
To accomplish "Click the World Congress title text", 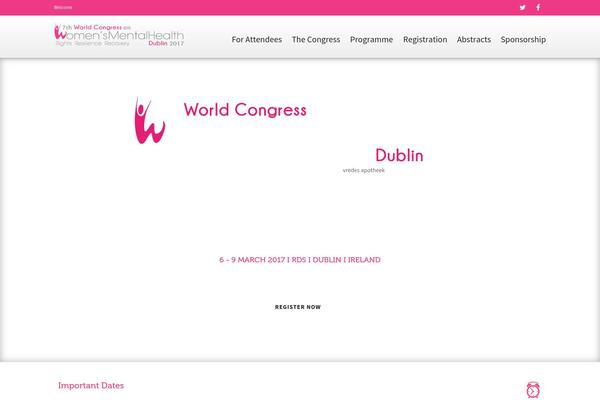I will 245,110.
